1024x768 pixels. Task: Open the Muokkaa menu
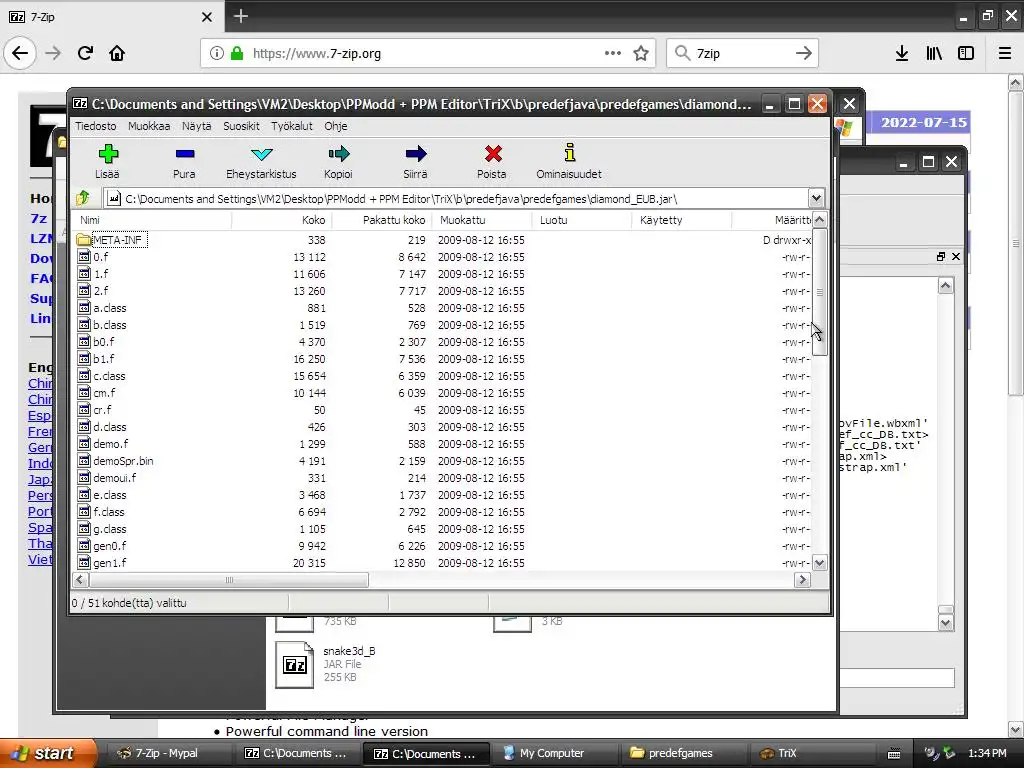(x=149, y=126)
